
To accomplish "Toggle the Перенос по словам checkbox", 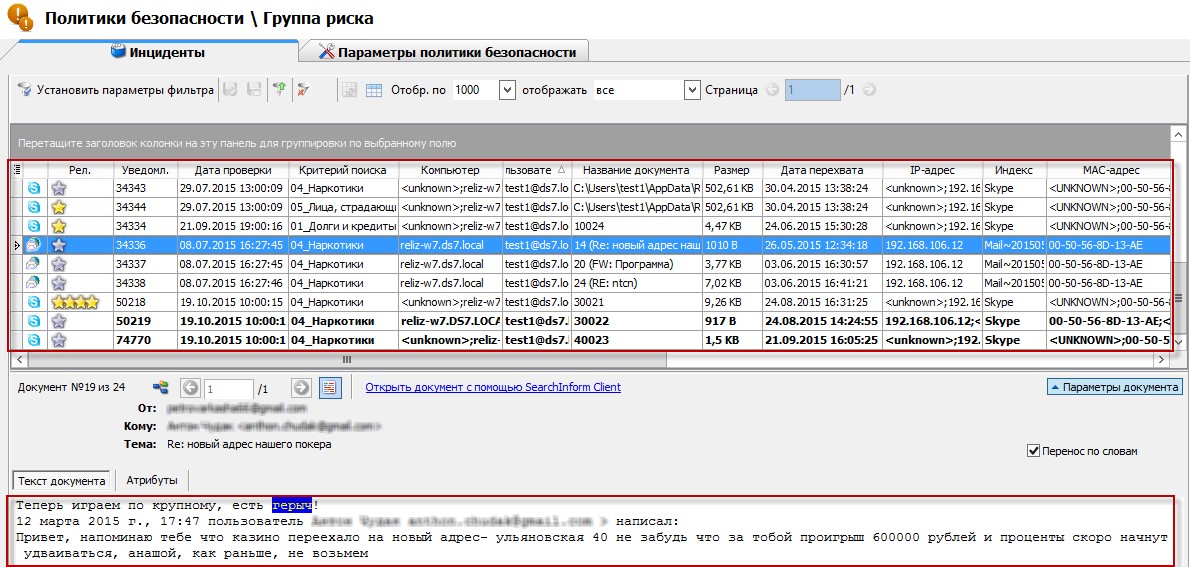I will click(x=1032, y=451).
